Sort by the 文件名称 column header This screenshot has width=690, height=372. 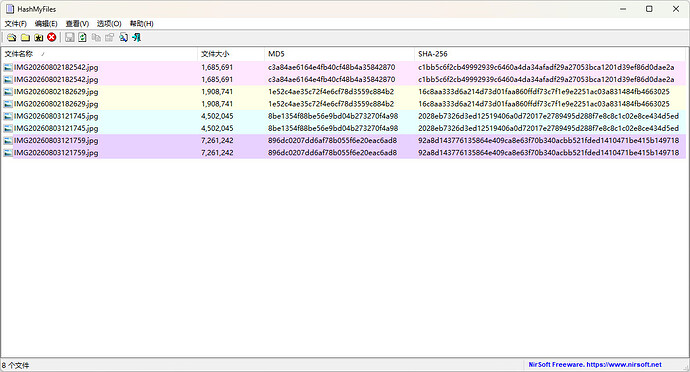(x=99, y=54)
